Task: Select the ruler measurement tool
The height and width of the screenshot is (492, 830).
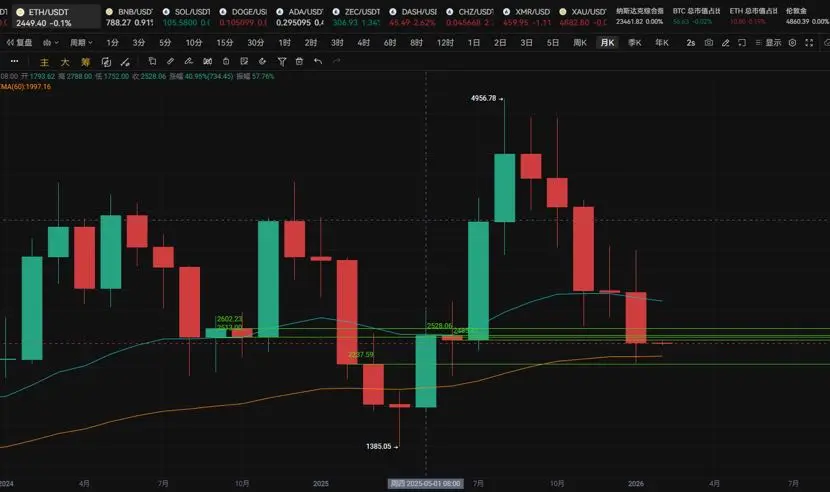Action: pos(170,61)
